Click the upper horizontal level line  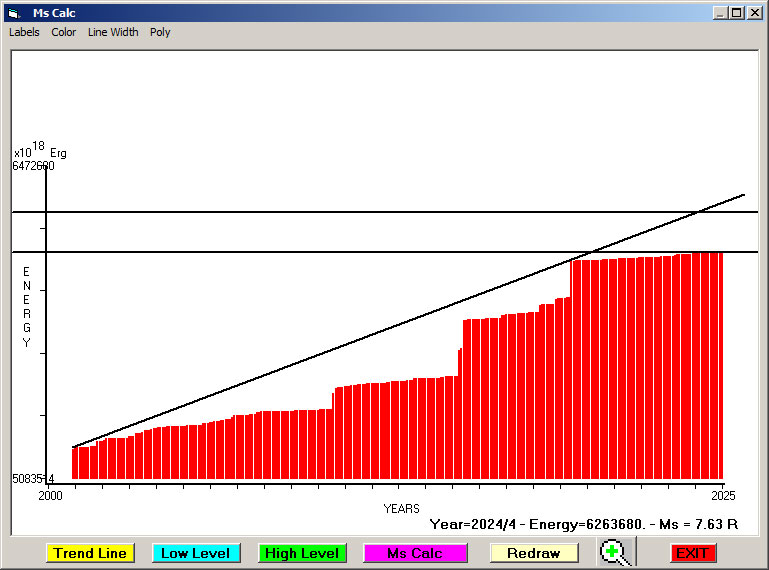(300, 212)
